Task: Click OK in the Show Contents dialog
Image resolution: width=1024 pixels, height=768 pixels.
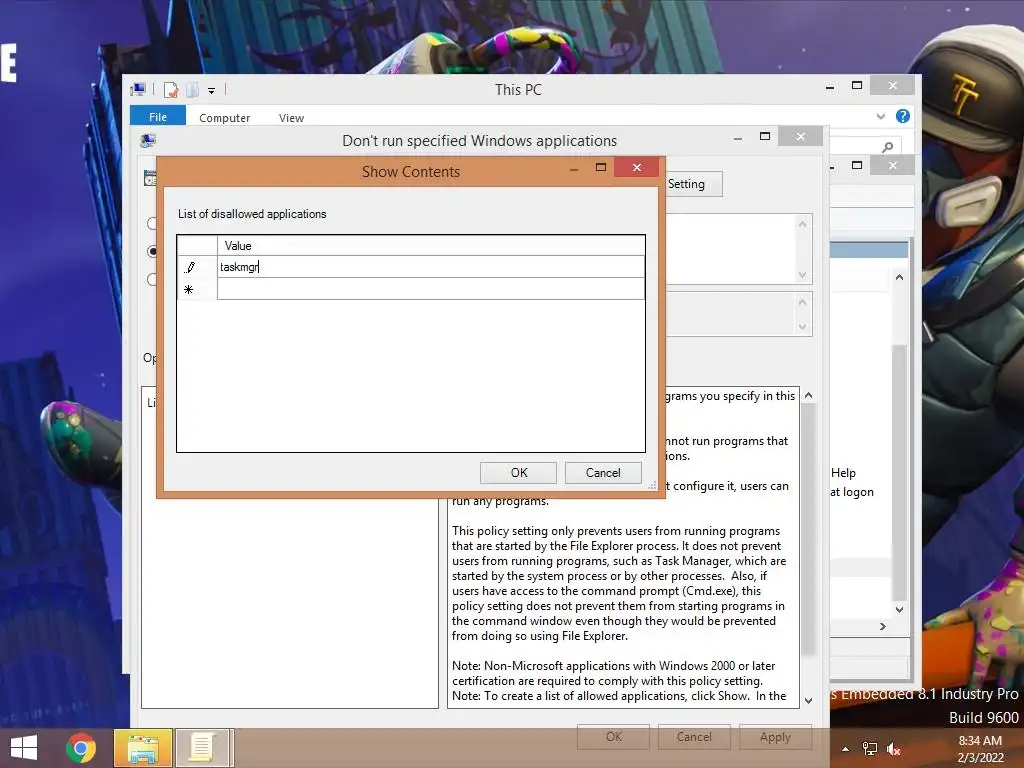Action: [x=518, y=473]
